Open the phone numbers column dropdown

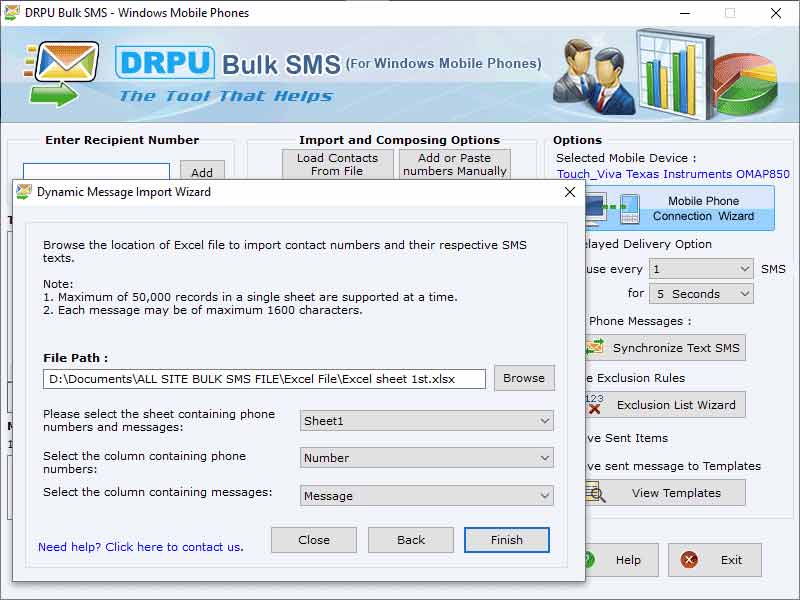coord(427,458)
